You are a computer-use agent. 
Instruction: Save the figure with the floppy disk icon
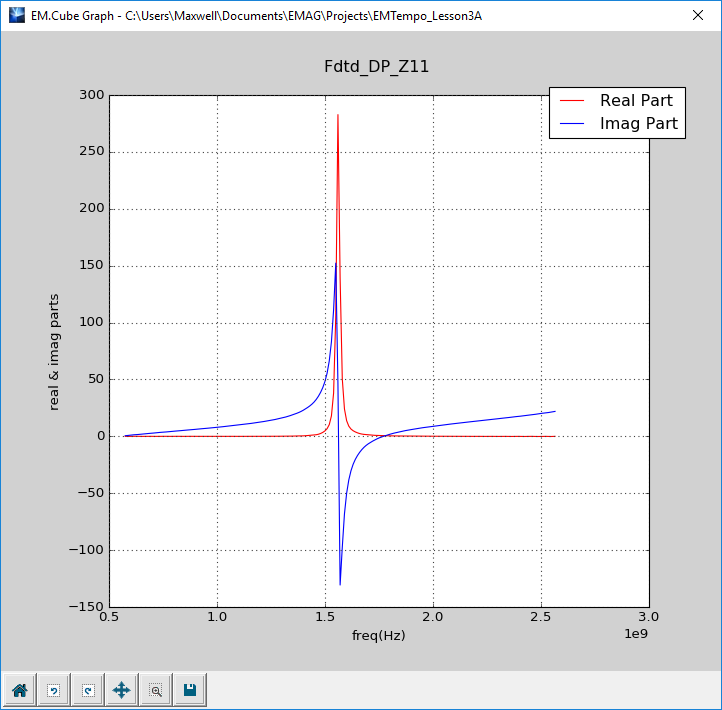189,690
